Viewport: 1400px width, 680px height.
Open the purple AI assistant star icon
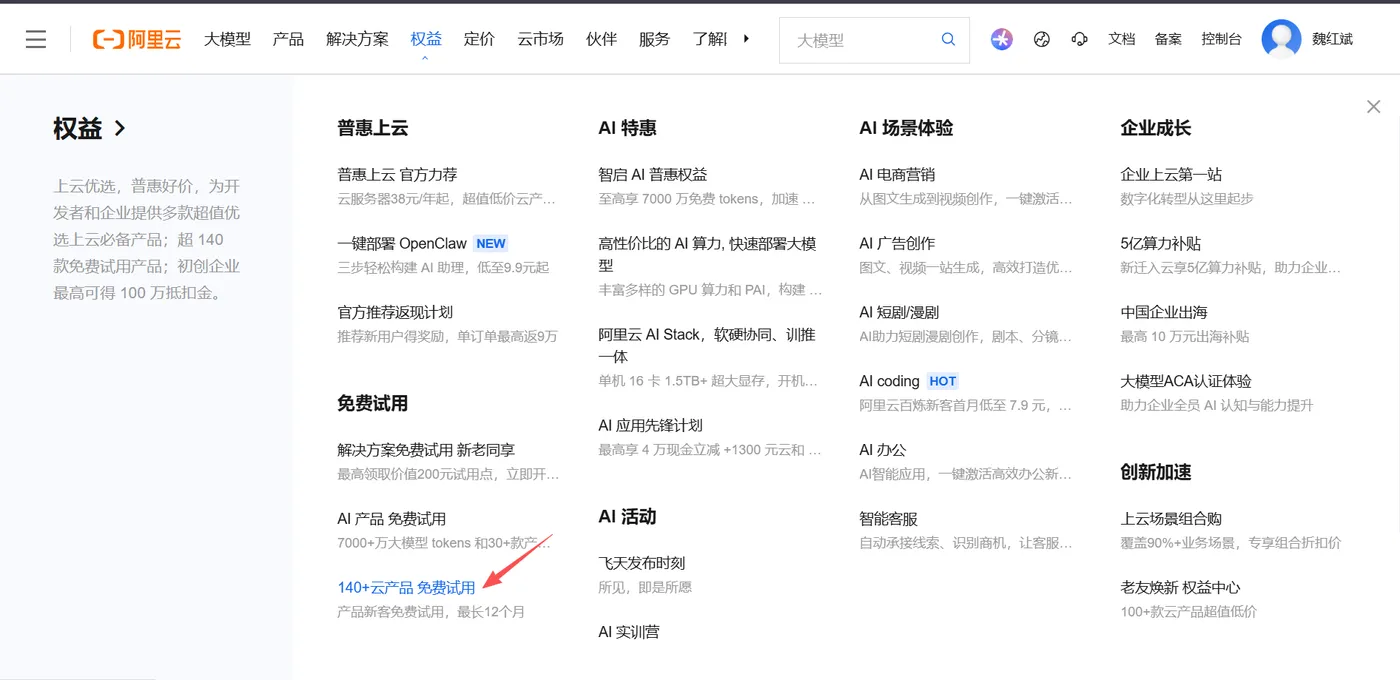[1002, 39]
